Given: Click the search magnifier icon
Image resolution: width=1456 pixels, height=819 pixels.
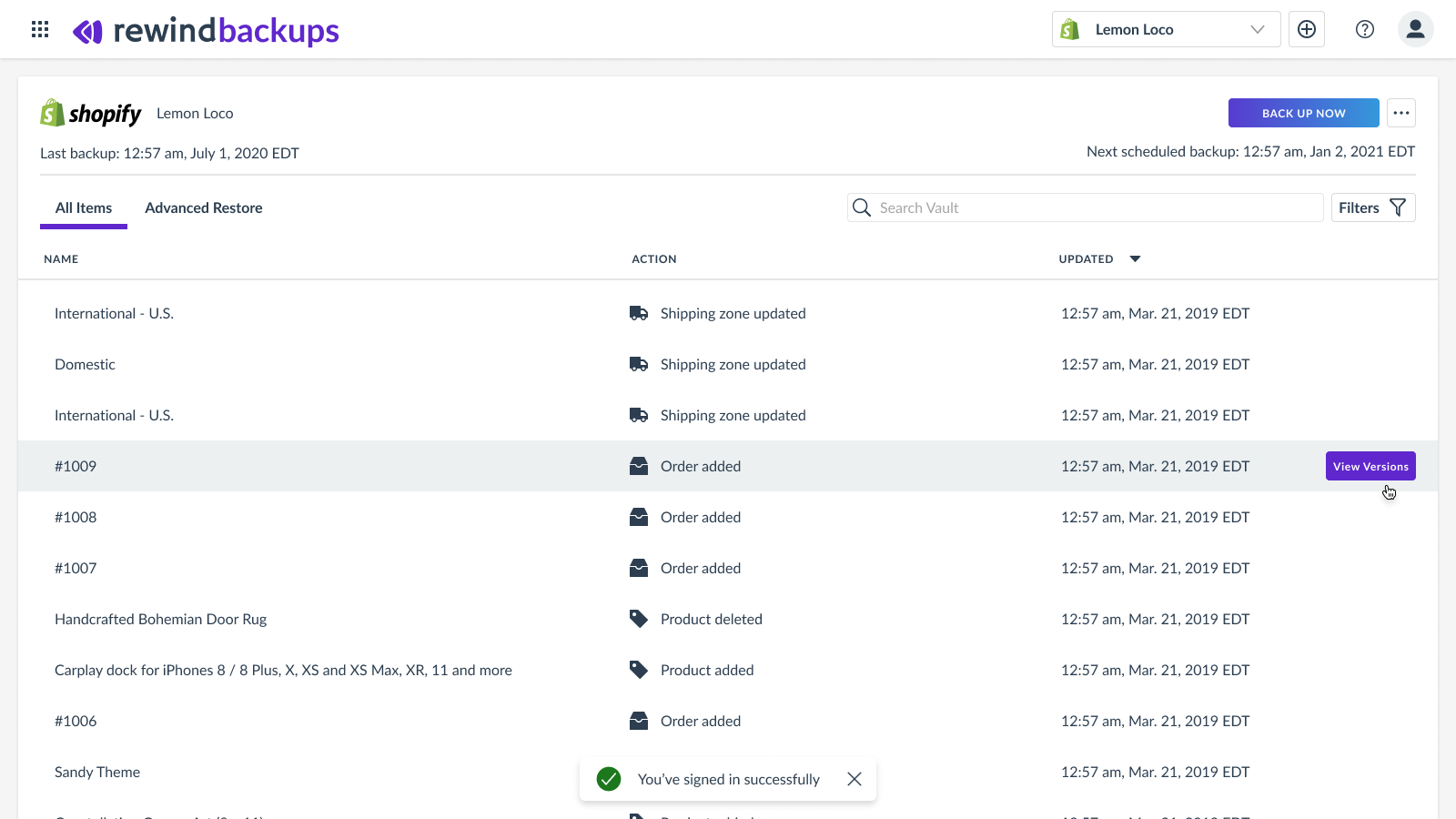Looking at the screenshot, I should [x=862, y=207].
